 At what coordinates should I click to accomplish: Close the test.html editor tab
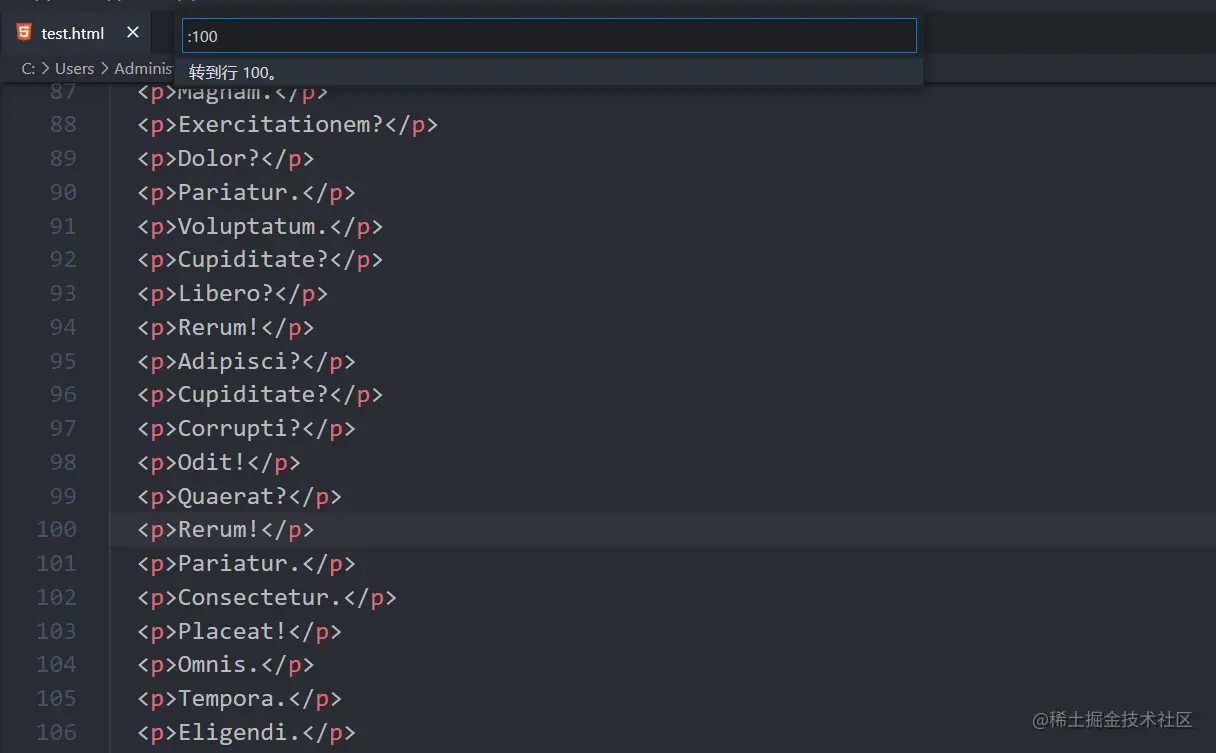tap(133, 33)
